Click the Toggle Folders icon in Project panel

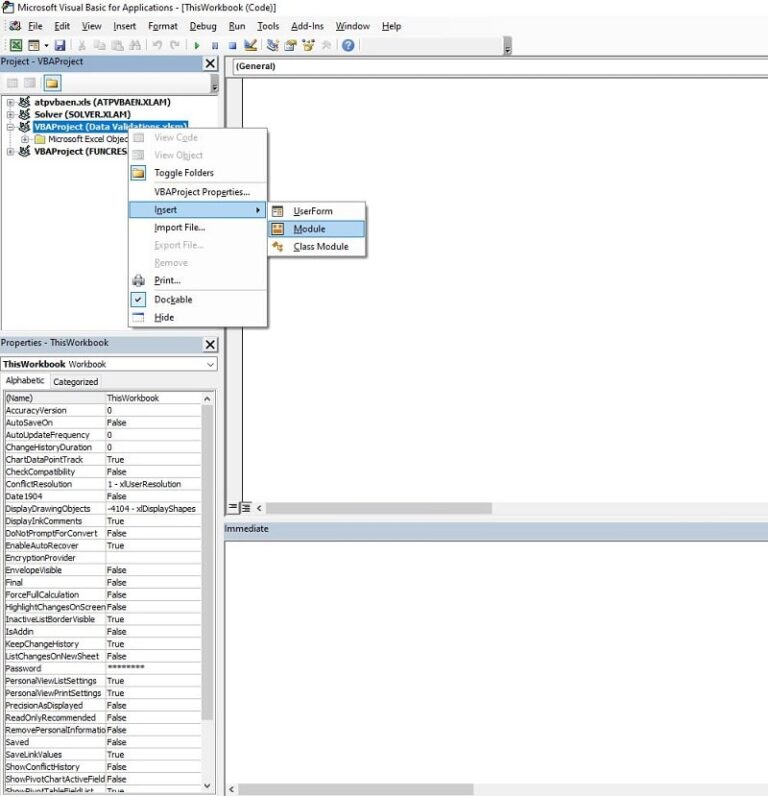coord(51,83)
